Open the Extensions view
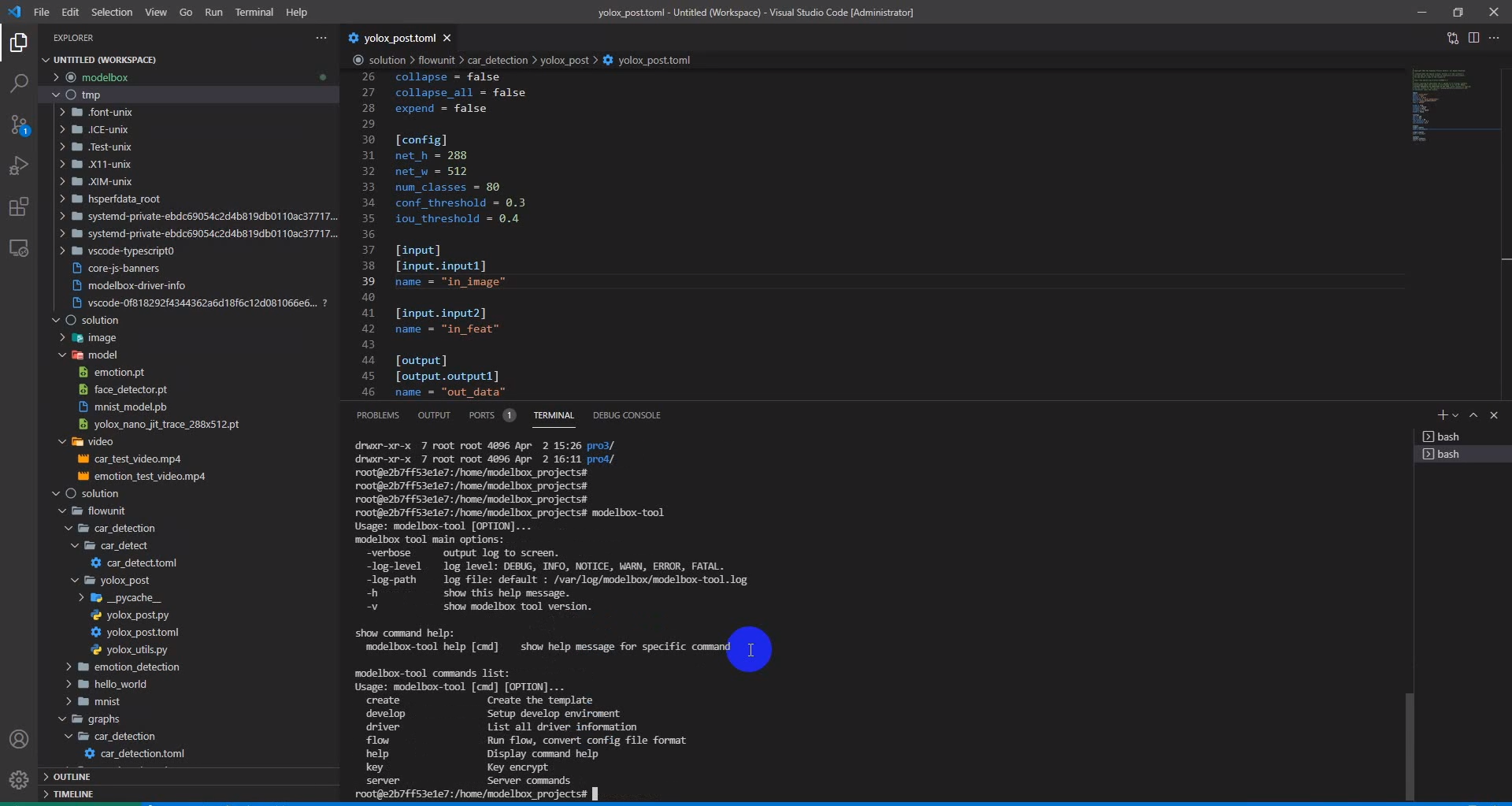 coord(19,207)
